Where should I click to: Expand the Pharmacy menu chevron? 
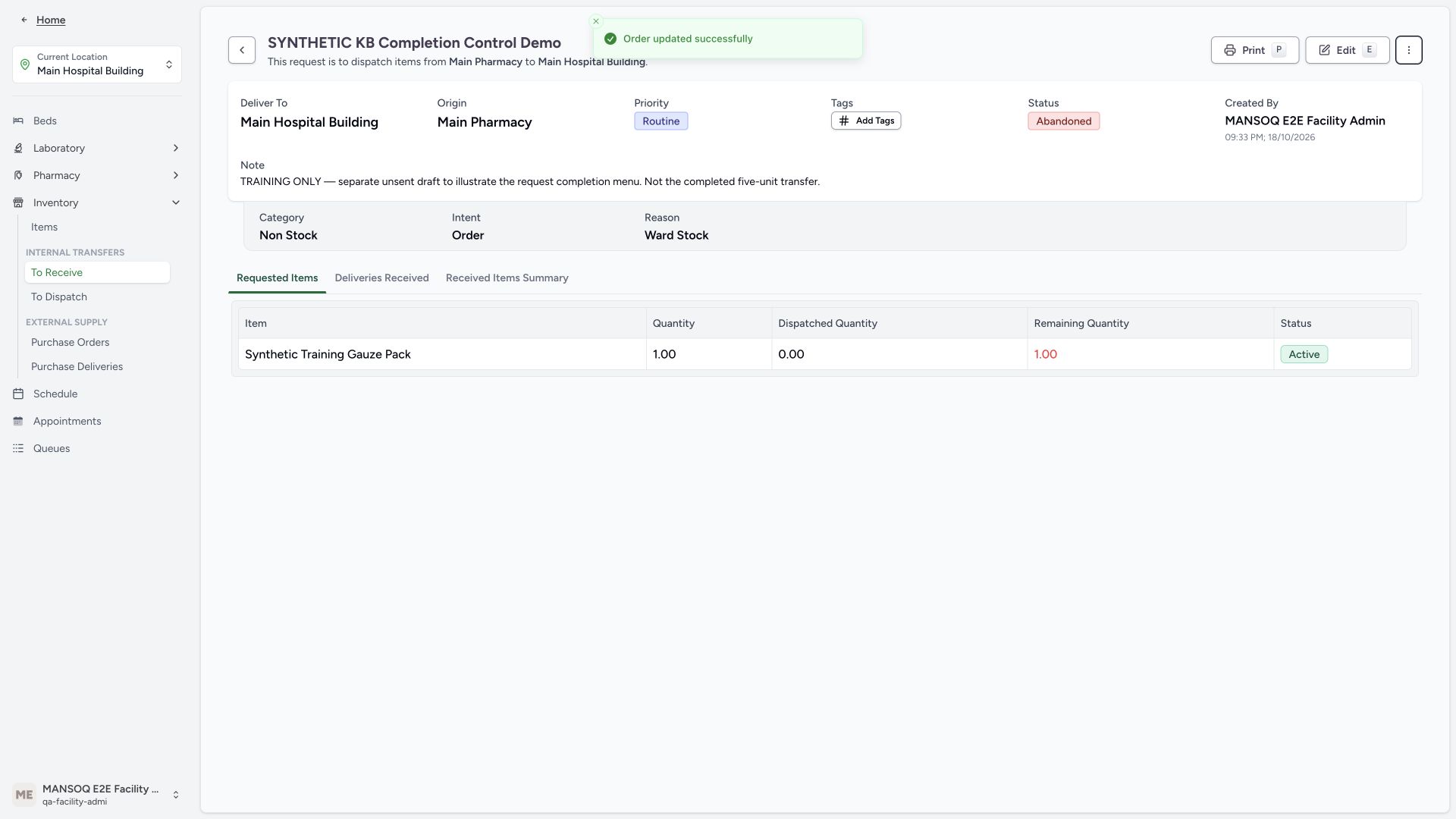click(176, 175)
